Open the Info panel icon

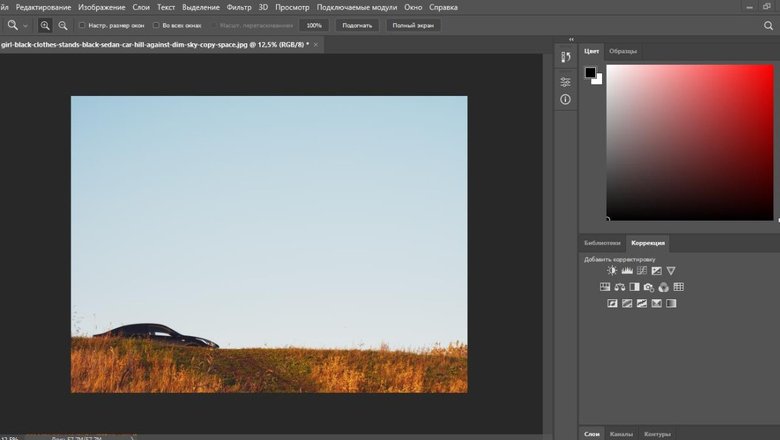tap(566, 99)
